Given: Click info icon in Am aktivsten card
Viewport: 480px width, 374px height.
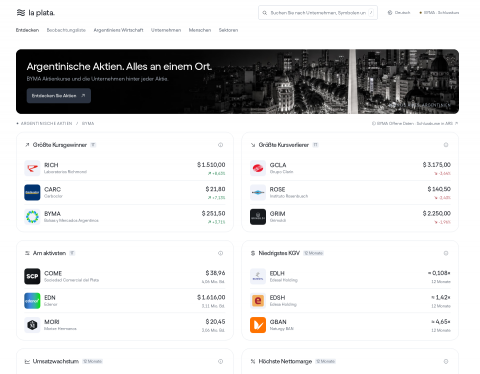Looking at the screenshot, I should [x=220, y=253].
